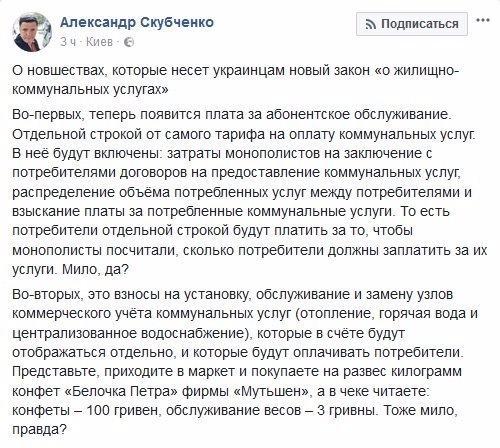
Task: Click the words «централизованное водоснабжение»
Action: 131,333
